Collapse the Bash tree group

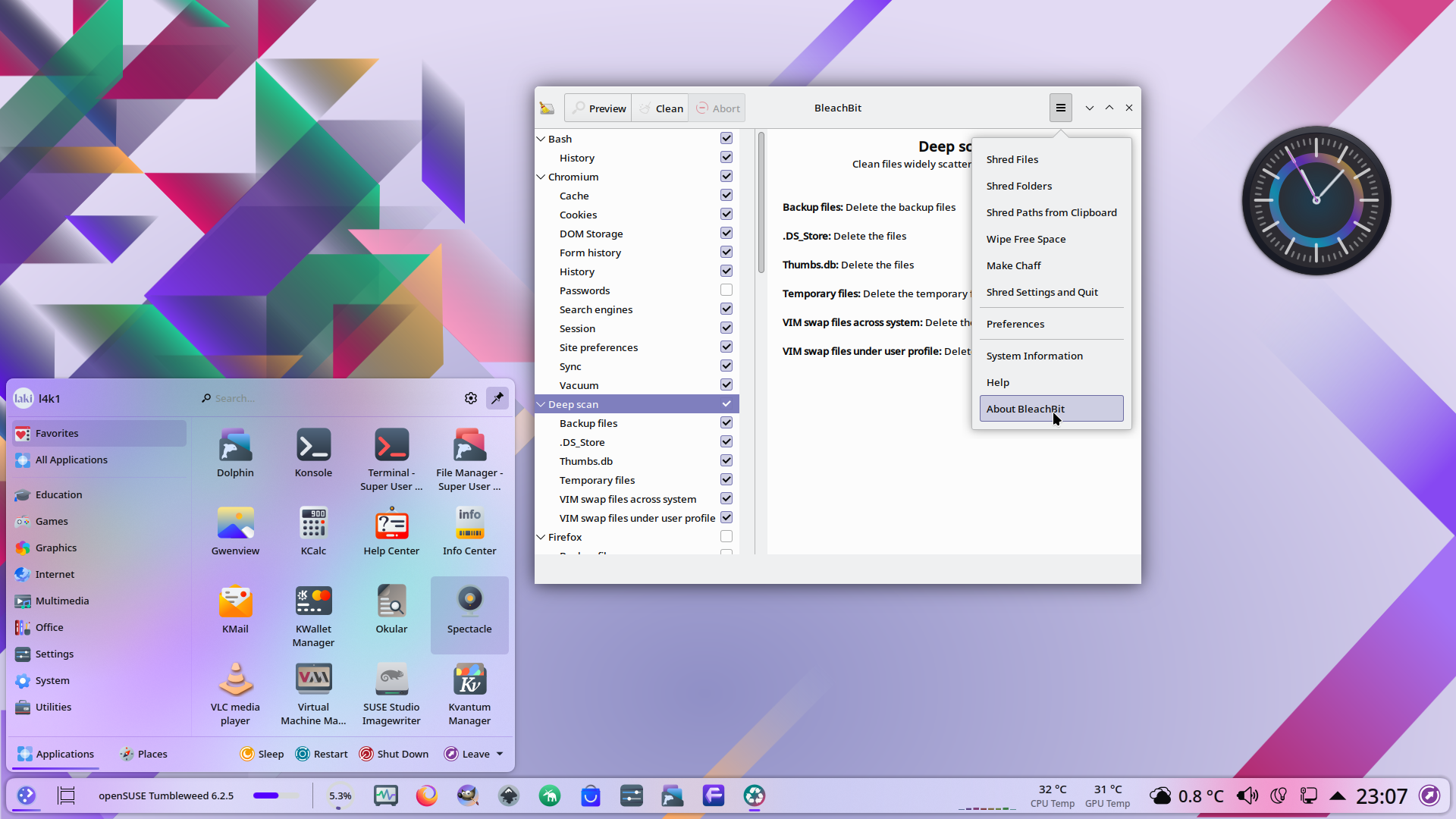coord(541,139)
